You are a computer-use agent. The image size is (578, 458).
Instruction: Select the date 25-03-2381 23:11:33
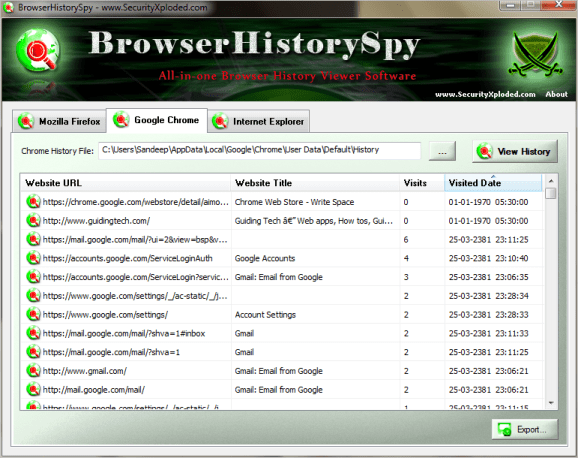pyautogui.click(x=488, y=333)
